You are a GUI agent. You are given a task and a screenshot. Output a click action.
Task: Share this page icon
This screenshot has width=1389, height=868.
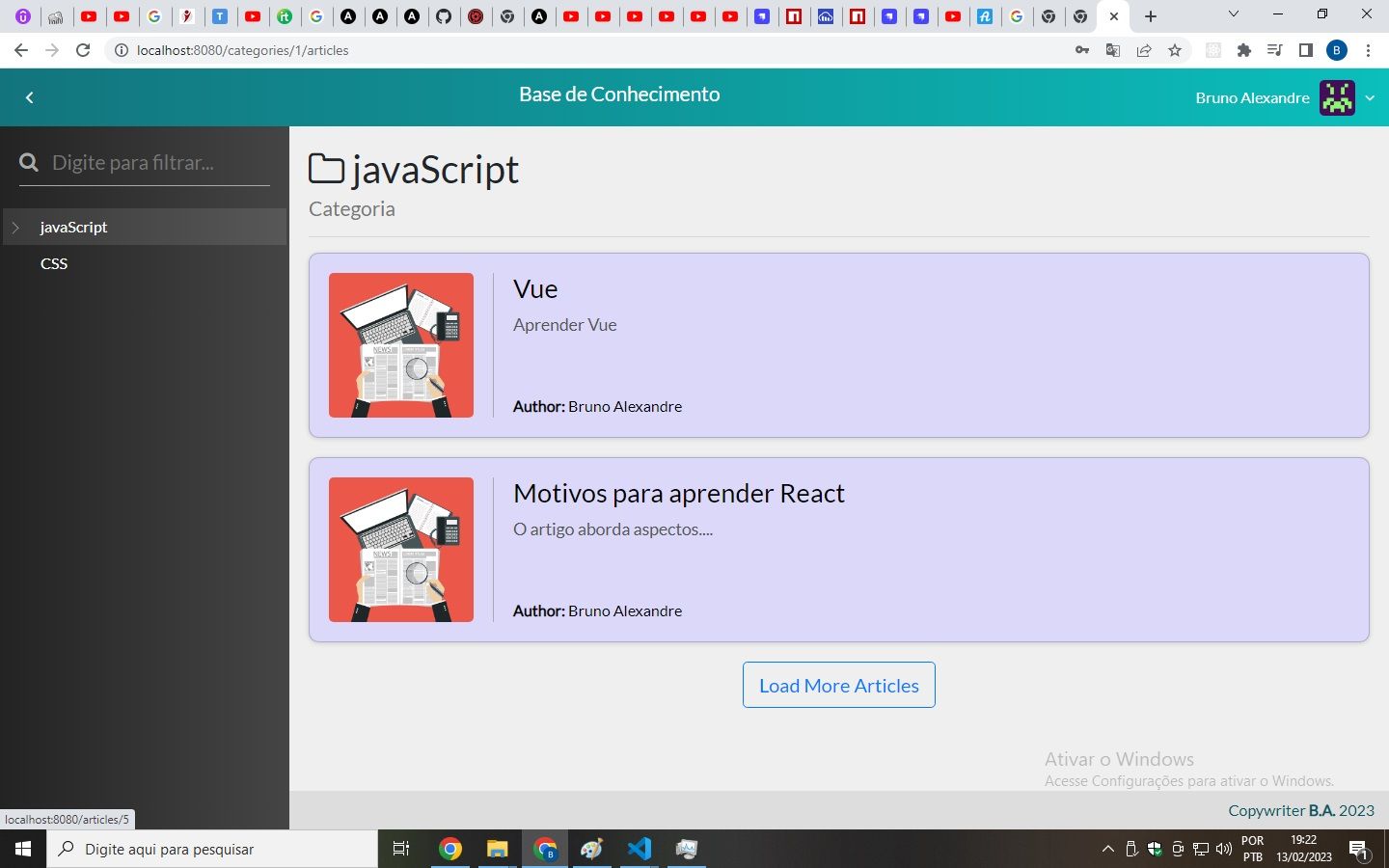pyautogui.click(x=1144, y=50)
